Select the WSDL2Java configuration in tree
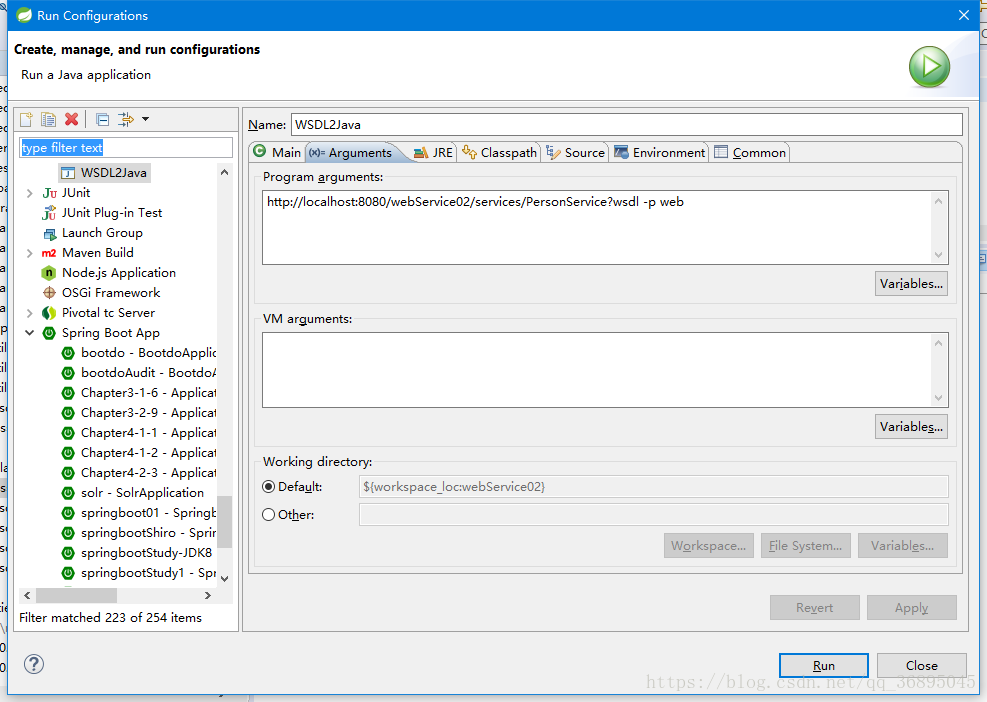Screen dimensions: 987x702 [105, 173]
